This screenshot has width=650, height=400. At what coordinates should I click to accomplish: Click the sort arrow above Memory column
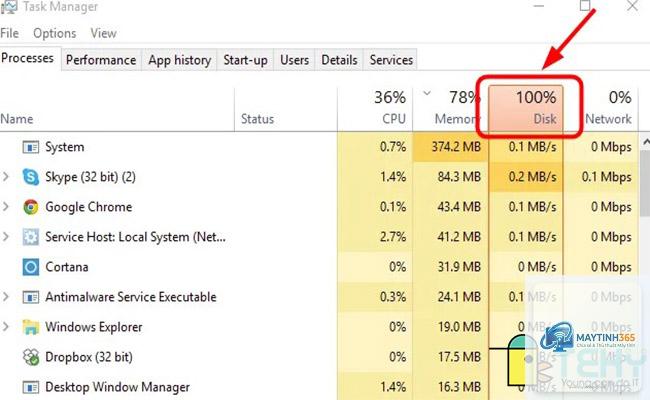427,93
